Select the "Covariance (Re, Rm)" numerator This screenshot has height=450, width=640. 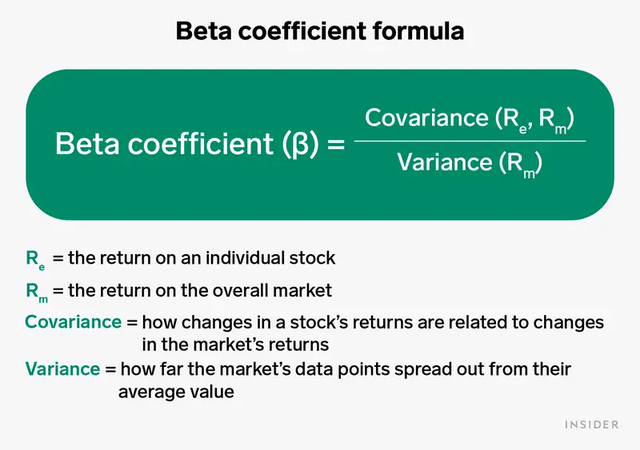(470, 118)
